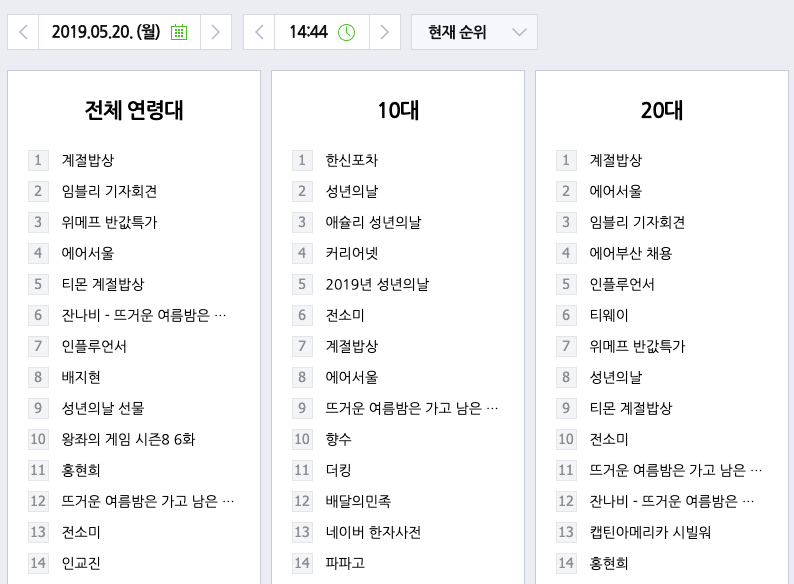Open the green calendar date picker icon

tap(179, 32)
